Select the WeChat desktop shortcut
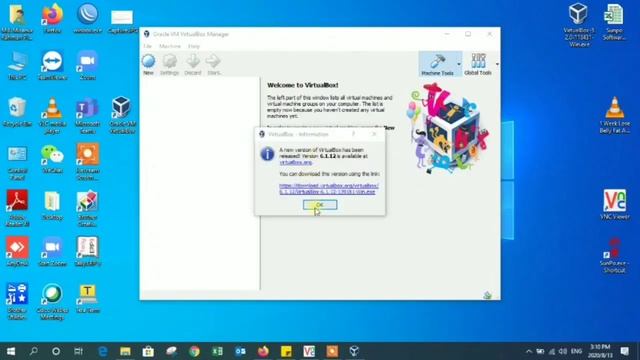This screenshot has height=360, width=640. coord(52,159)
